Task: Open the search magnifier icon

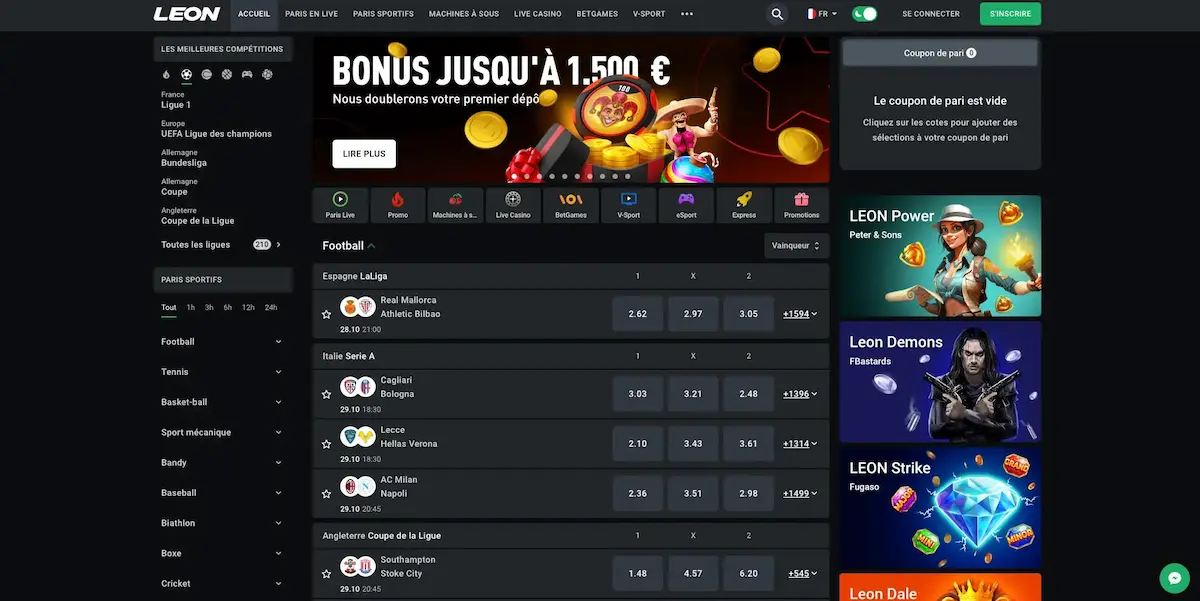Action: coord(777,14)
